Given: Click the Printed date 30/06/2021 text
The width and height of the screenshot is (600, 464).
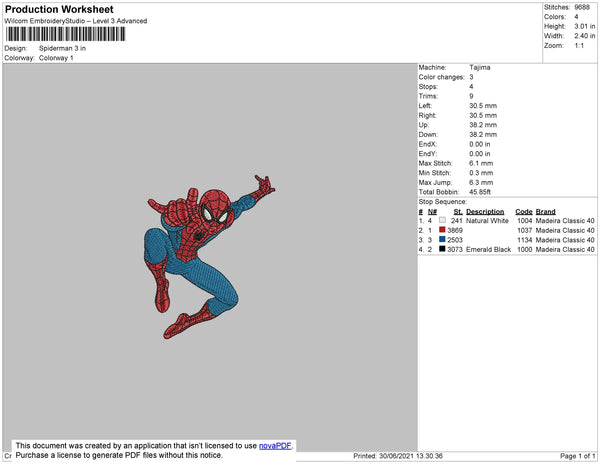Looking at the screenshot, I should 398,456.
